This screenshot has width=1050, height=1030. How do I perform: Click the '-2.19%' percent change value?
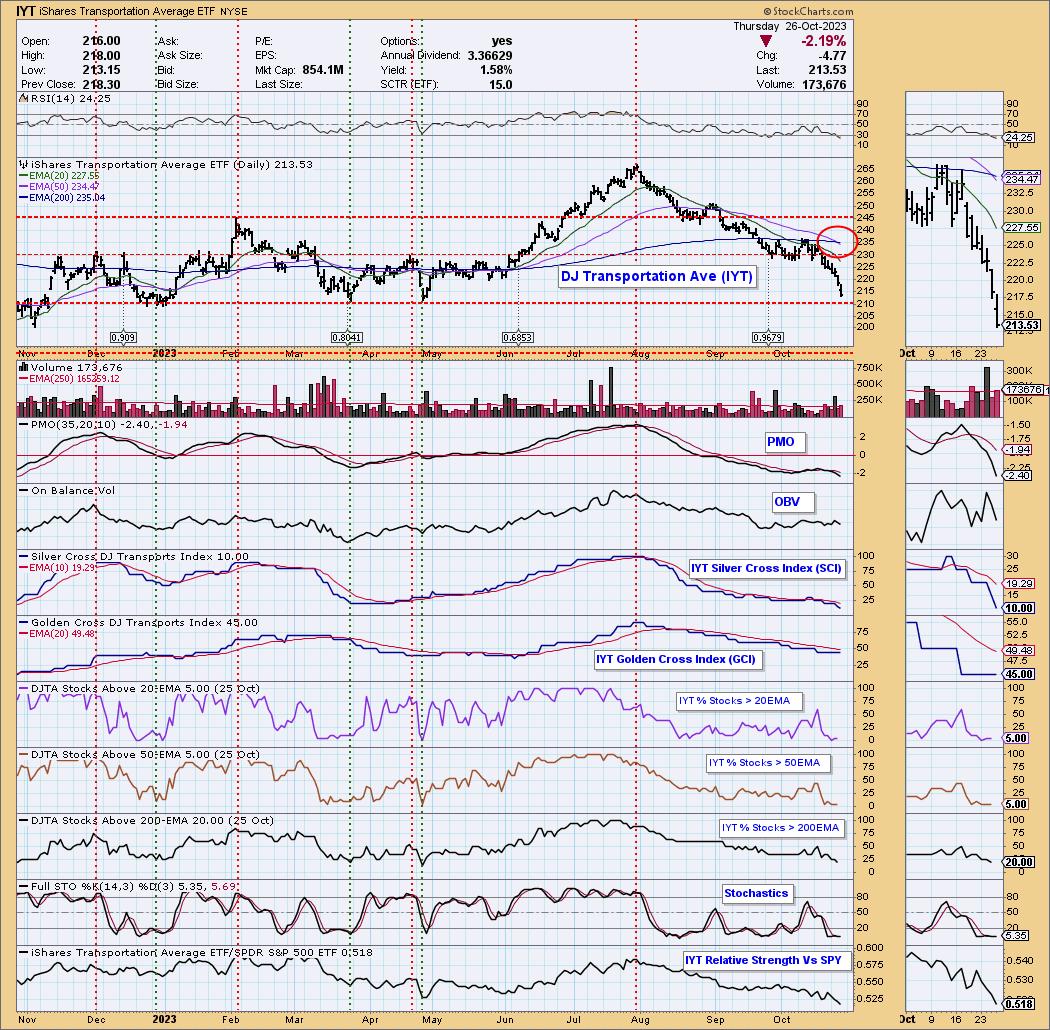tap(824, 42)
